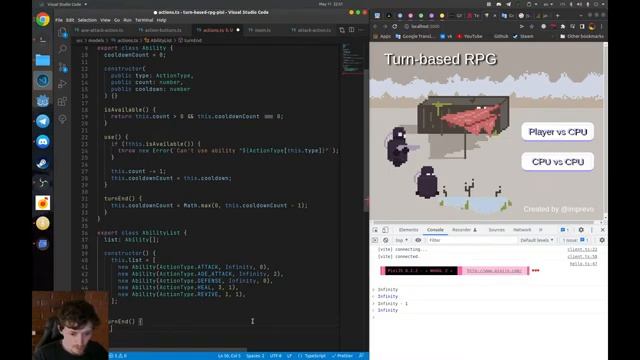Open a new Chrome tab with plus
Screen dimensions: 640x360
click(x=558, y=16)
